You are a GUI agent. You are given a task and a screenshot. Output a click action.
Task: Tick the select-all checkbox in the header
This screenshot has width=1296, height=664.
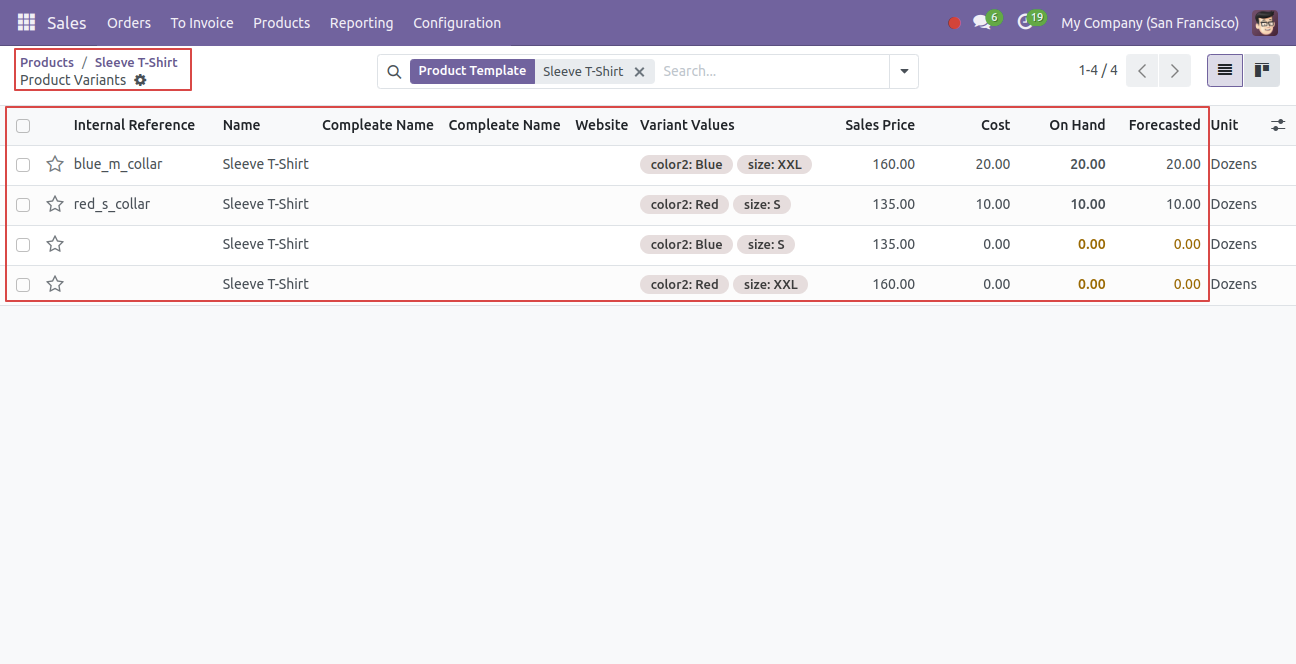coord(23,126)
